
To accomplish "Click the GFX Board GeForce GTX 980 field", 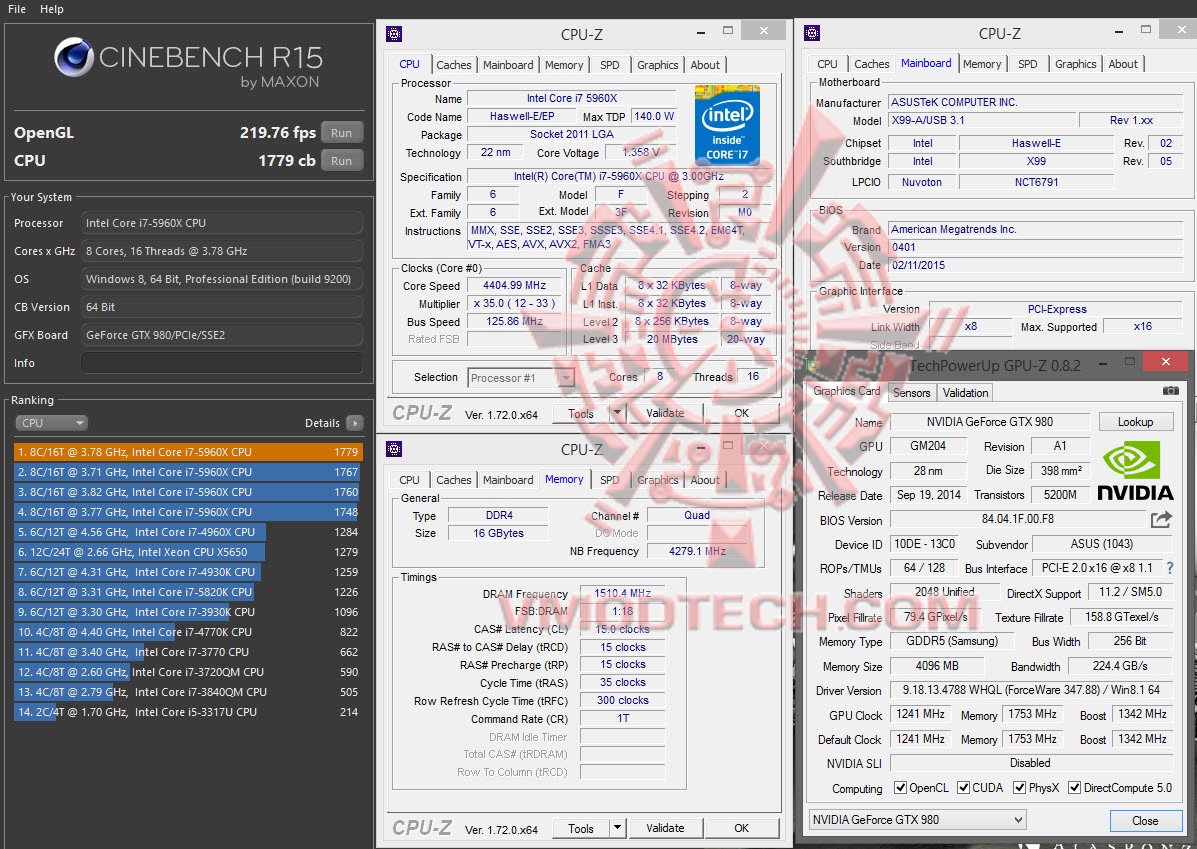I will tap(221, 334).
